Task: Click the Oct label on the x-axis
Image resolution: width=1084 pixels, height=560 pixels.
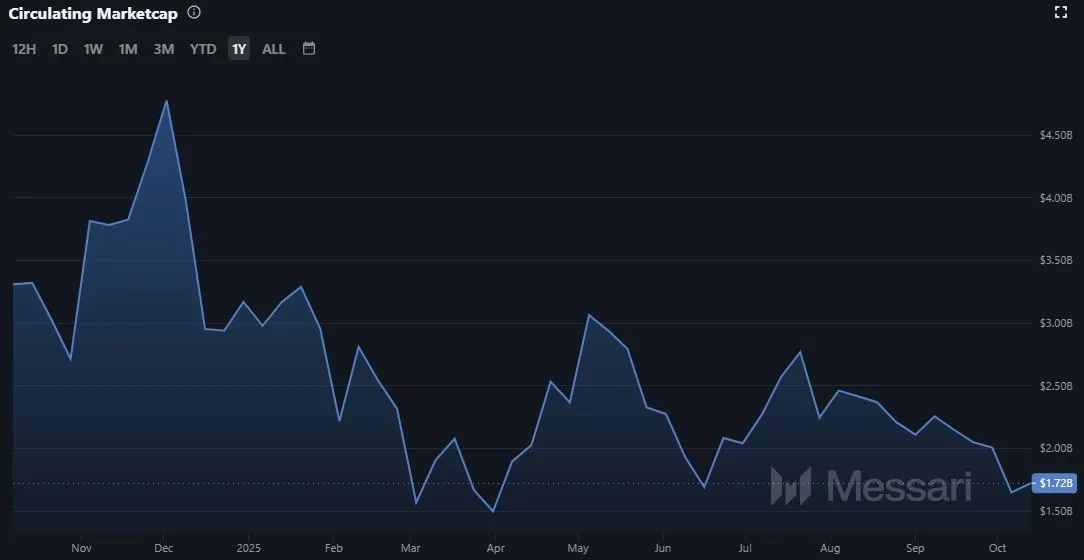Action: pos(997,548)
